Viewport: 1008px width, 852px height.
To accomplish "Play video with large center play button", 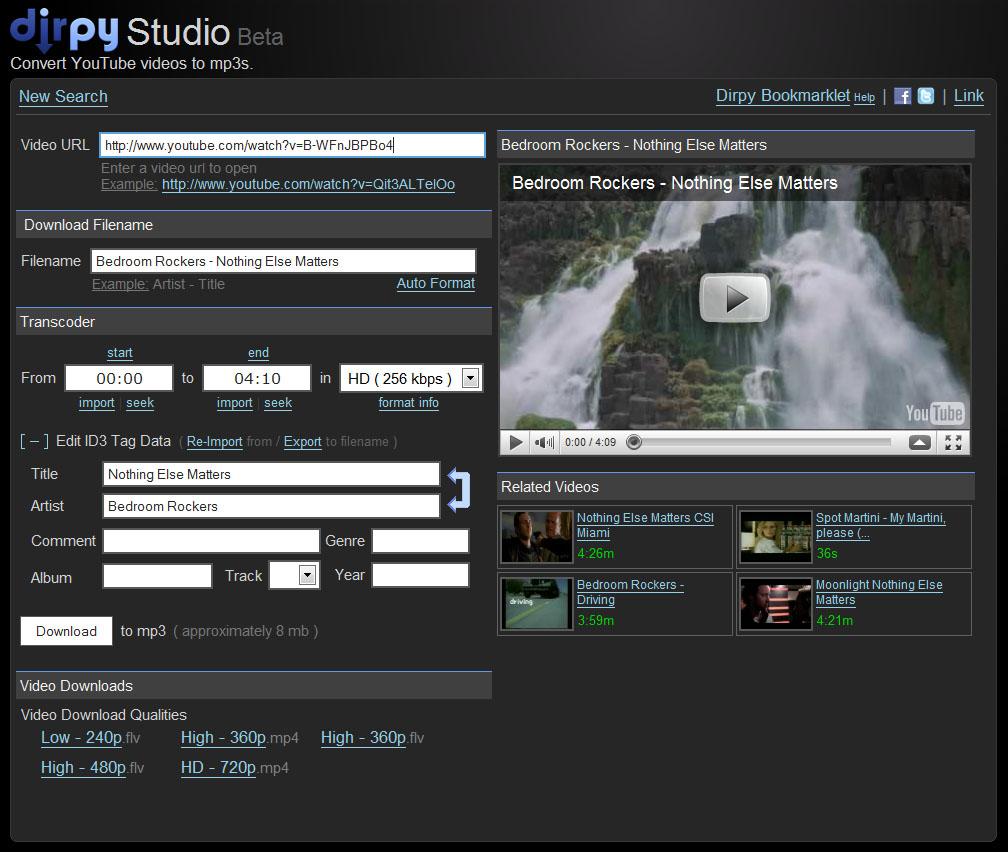I will tap(734, 298).
